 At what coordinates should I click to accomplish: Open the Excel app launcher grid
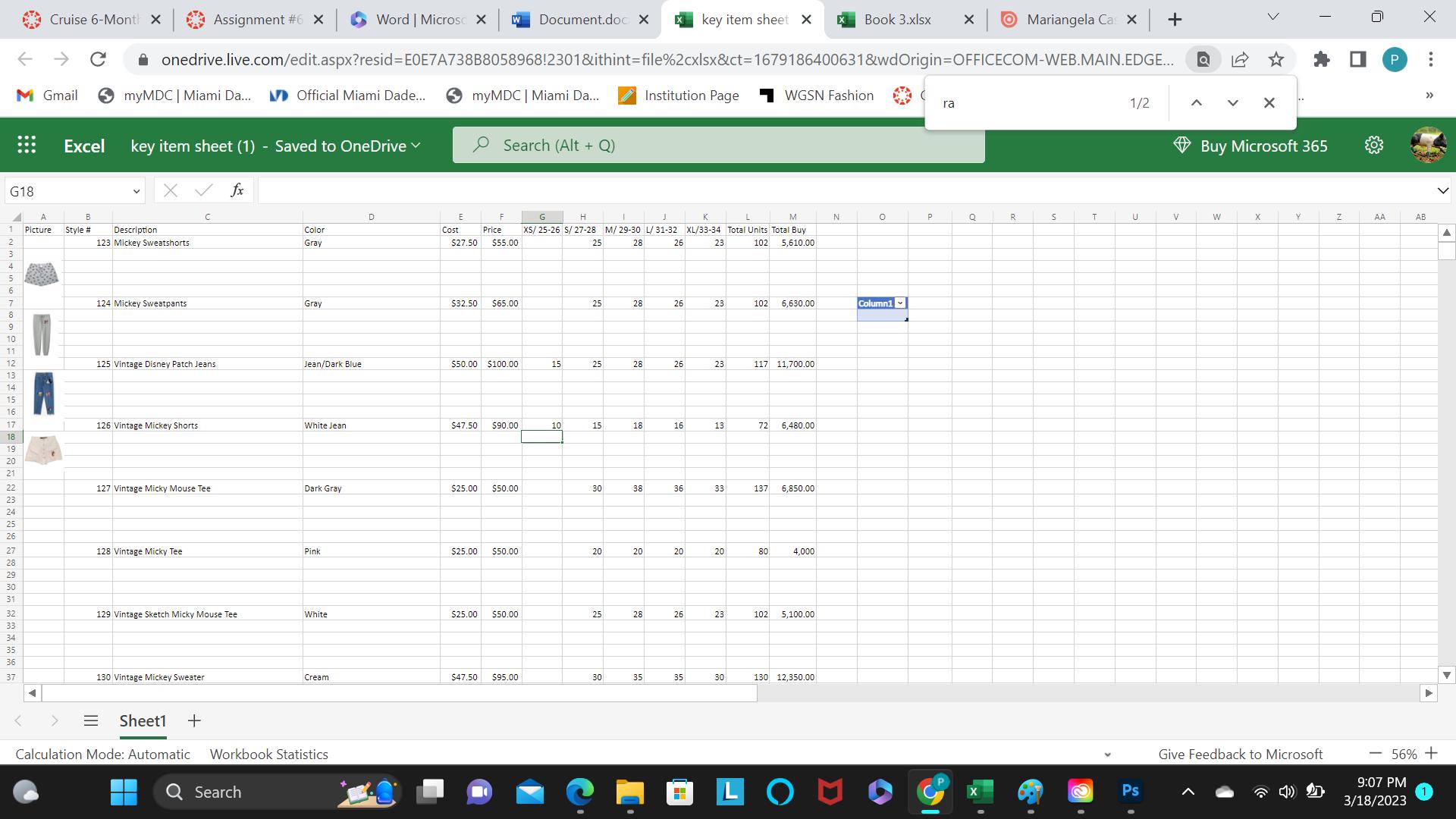[x=27, y=146]
